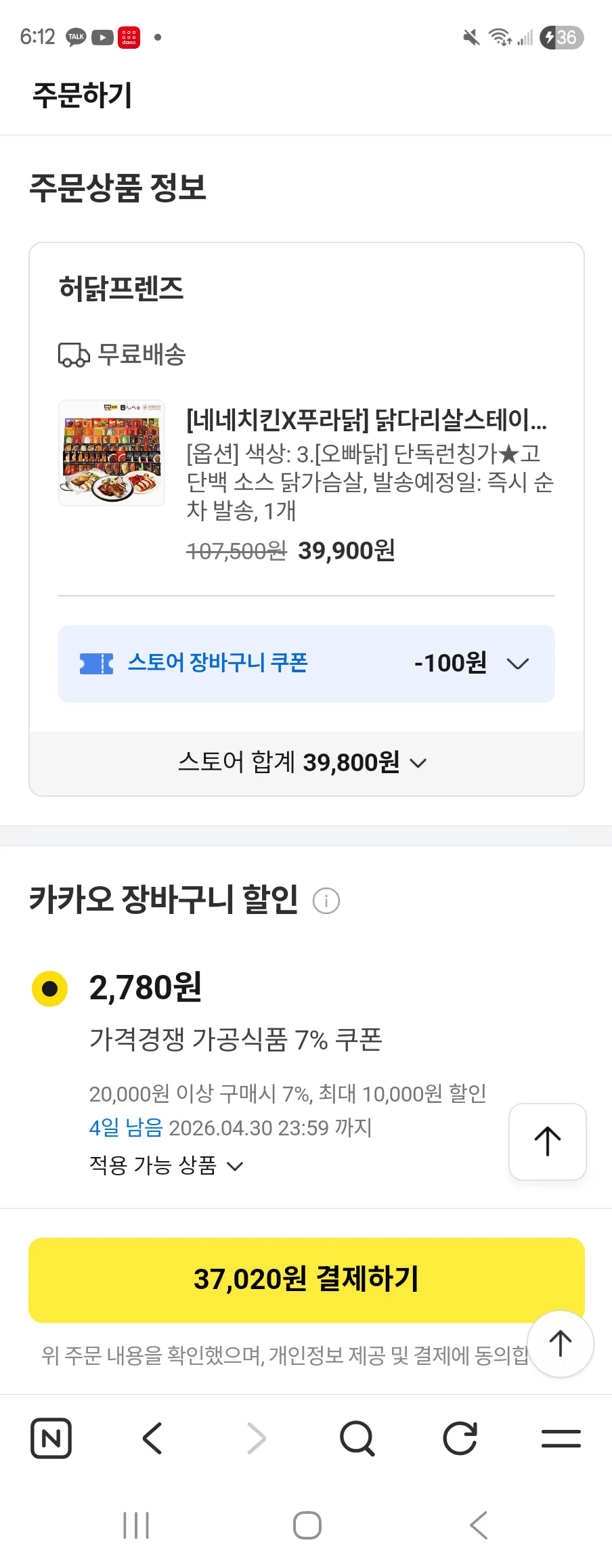Tap the Android system back button
This screenshot has width=612, height=1568.
click(x=478, y=1525)
